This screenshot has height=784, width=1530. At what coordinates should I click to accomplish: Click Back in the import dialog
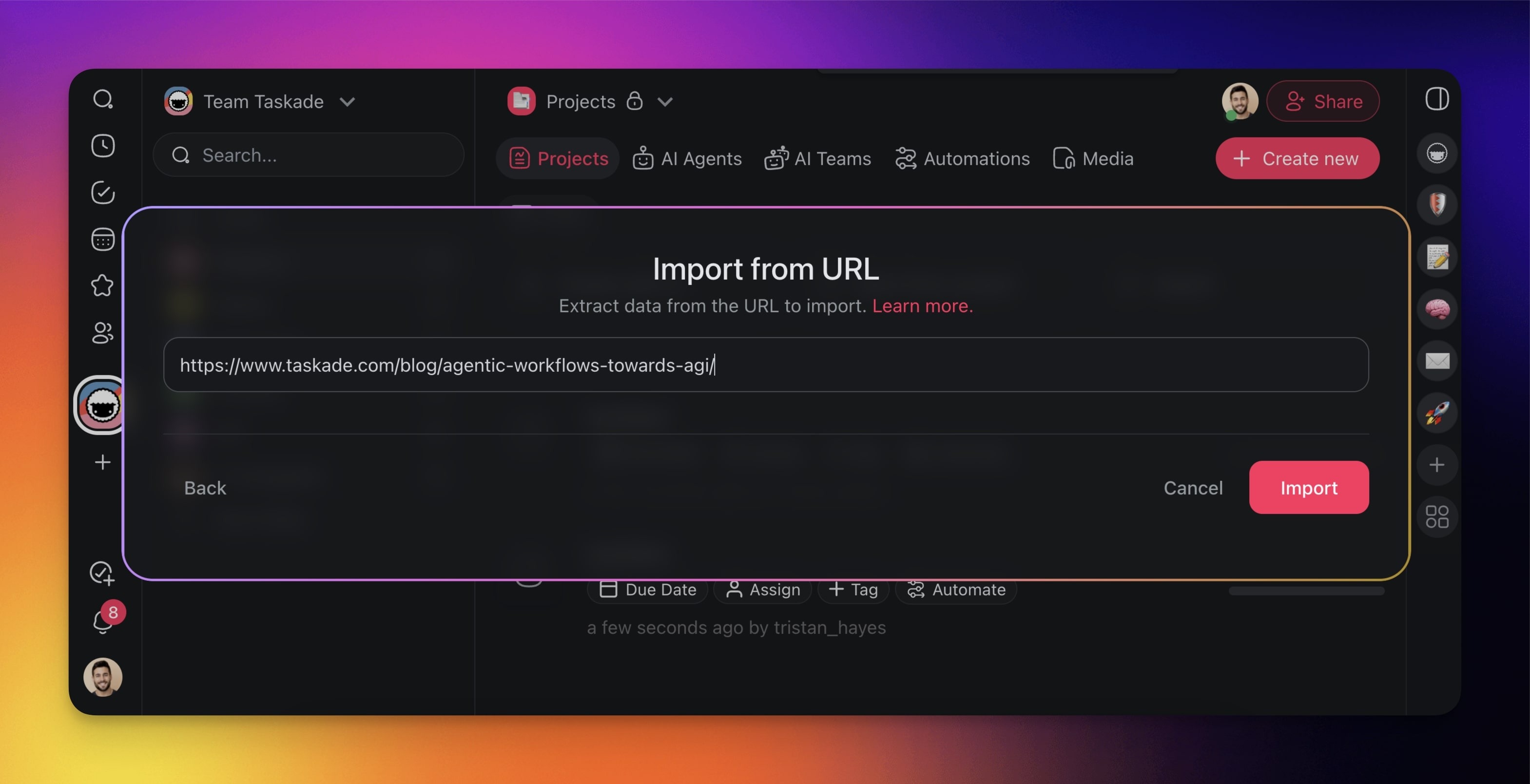[x=205, y=488]
